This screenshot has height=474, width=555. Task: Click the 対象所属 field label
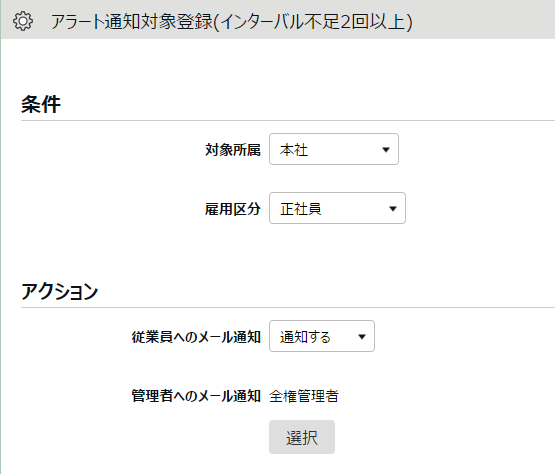233,150
